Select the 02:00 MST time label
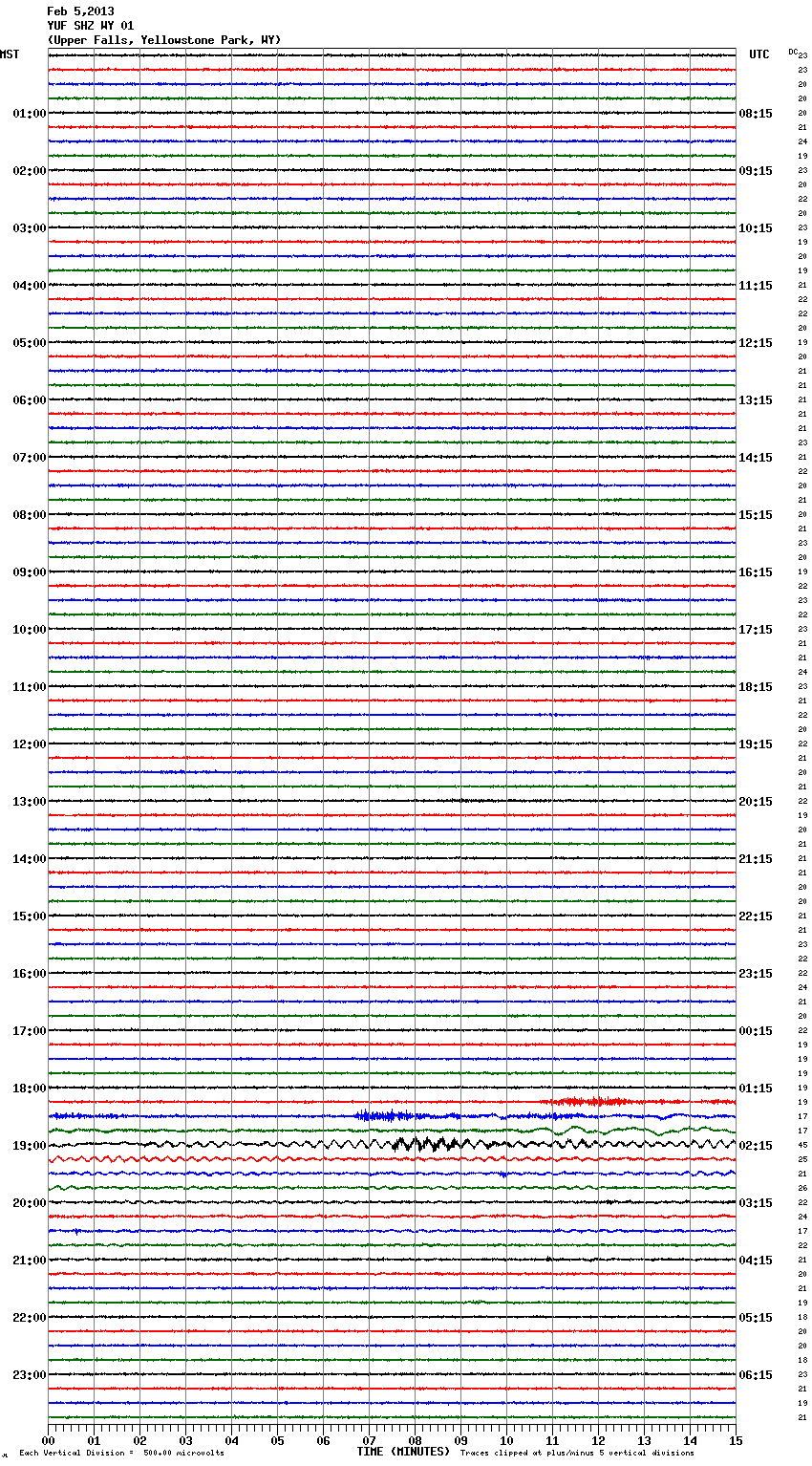The height and width of the screenshot is (1466, 812). click(x=30, y=171)
